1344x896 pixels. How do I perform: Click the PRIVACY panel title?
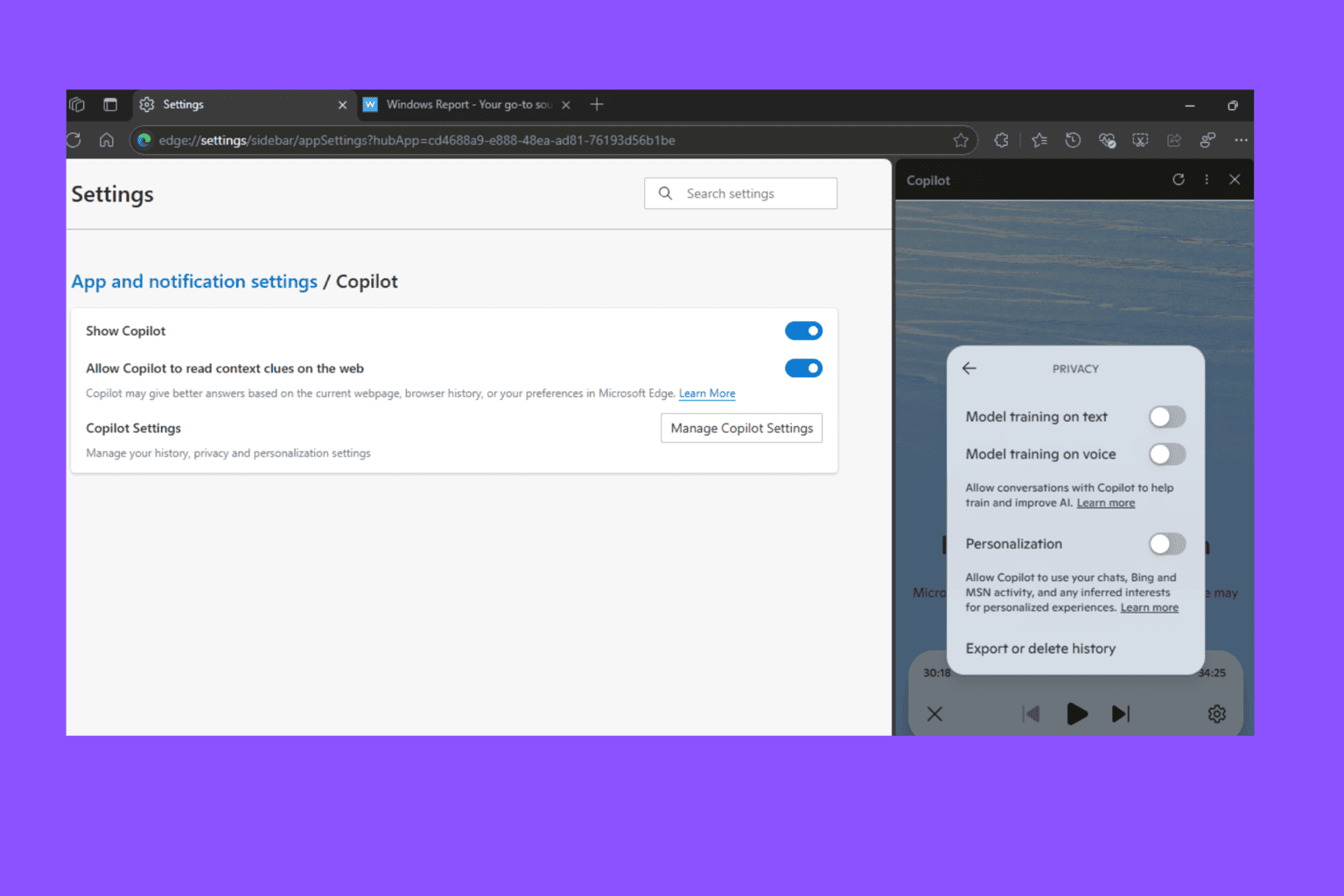(x=1075, y=369)
